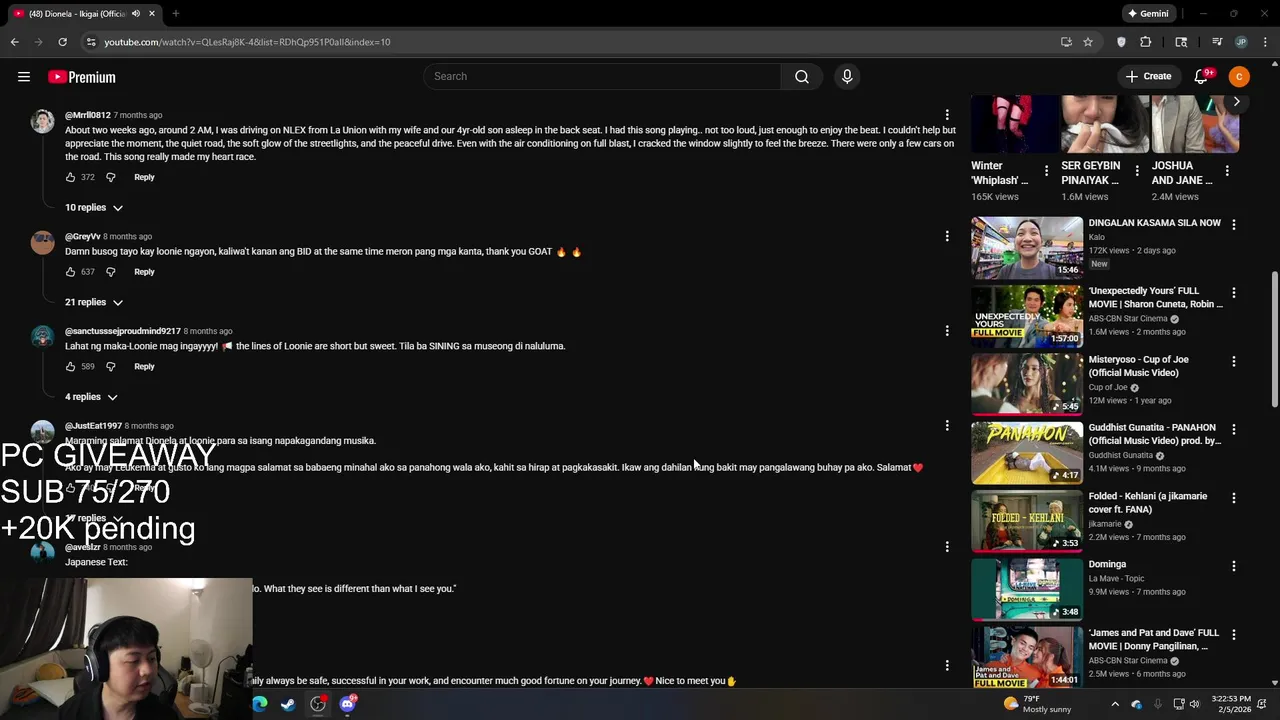Go to YouTube Premium home logo
Screen dimensions: 1280x720
[82, 77]
